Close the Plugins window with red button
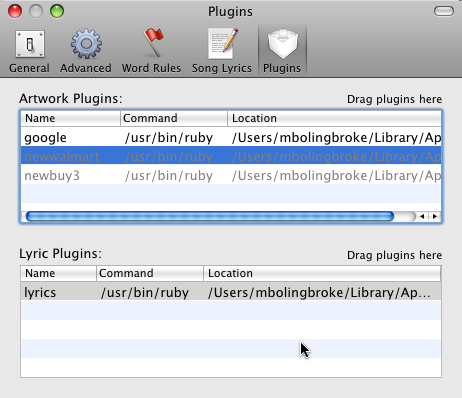Screen dimensions: 462x398 pos(15,11)
